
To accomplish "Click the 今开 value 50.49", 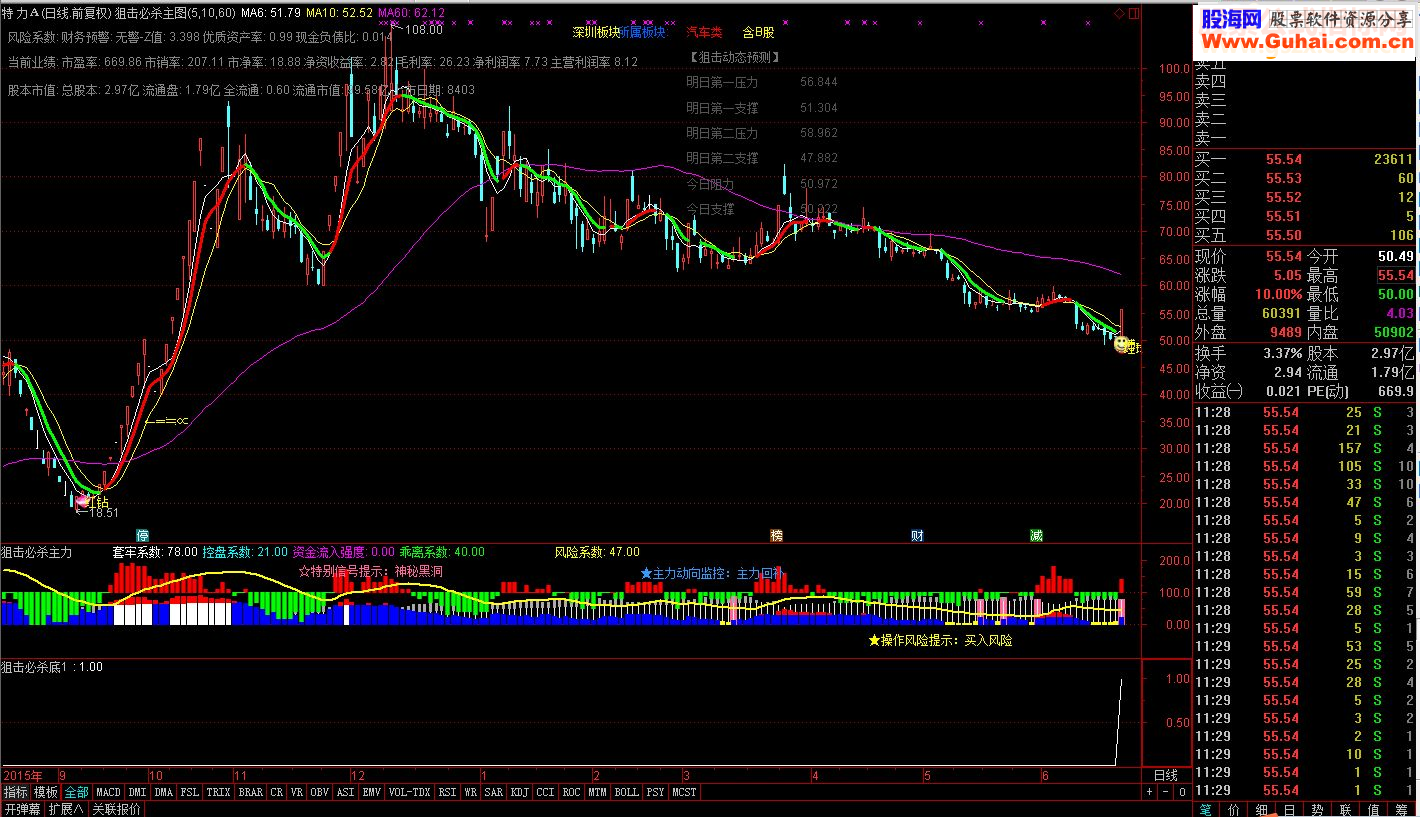I will [1395, 256].
